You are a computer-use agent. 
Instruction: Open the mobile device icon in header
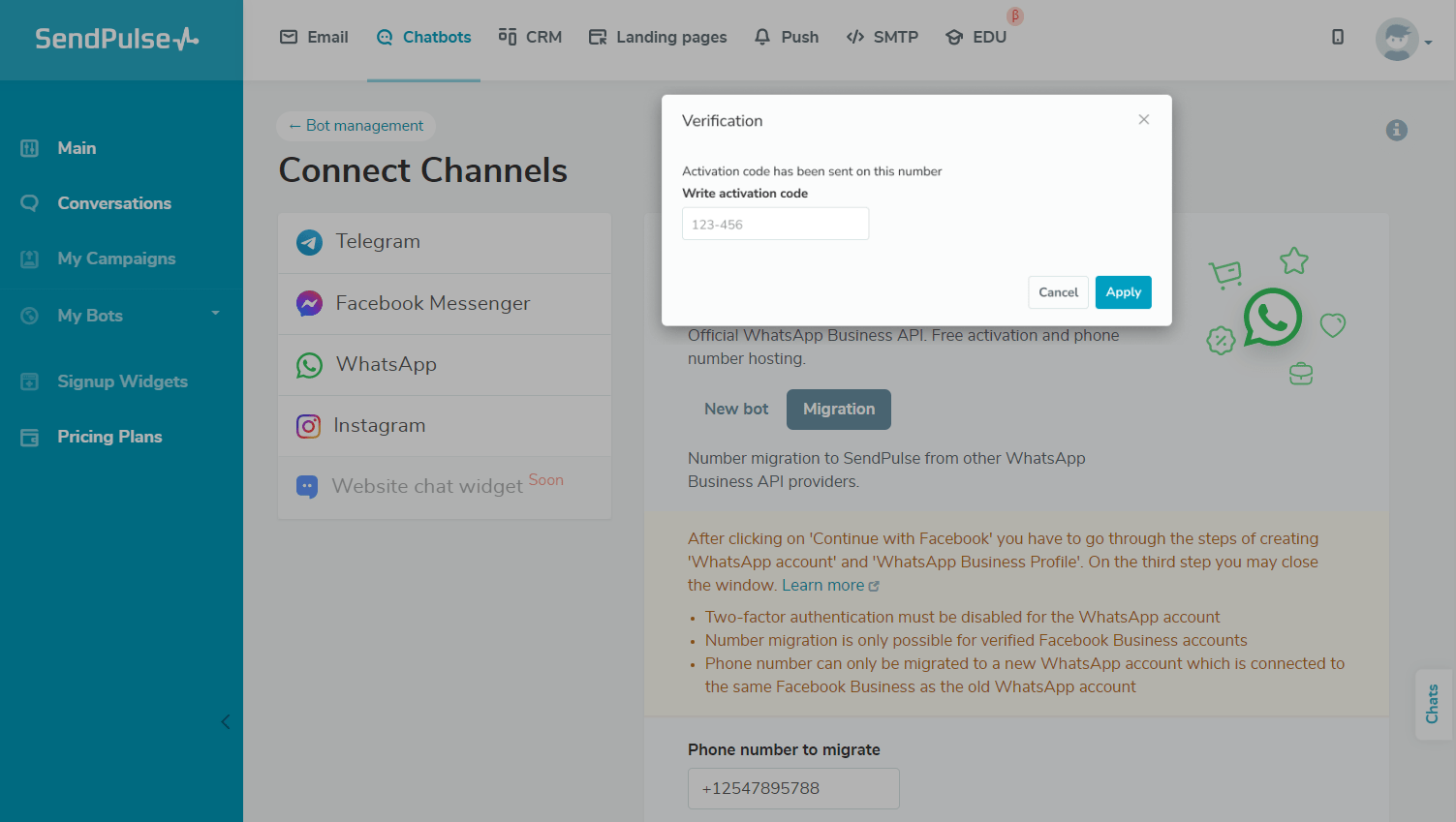point(1337,37)
